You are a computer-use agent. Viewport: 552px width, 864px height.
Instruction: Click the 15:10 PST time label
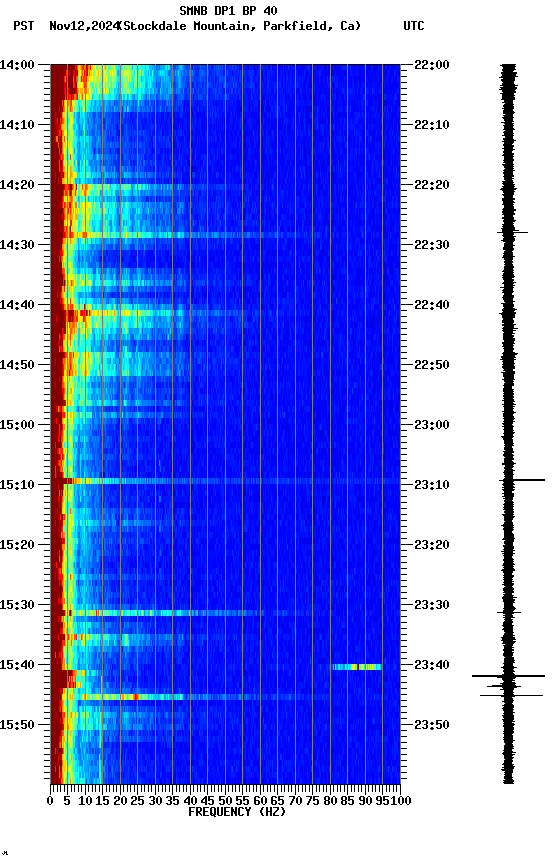tap(17, 485)
